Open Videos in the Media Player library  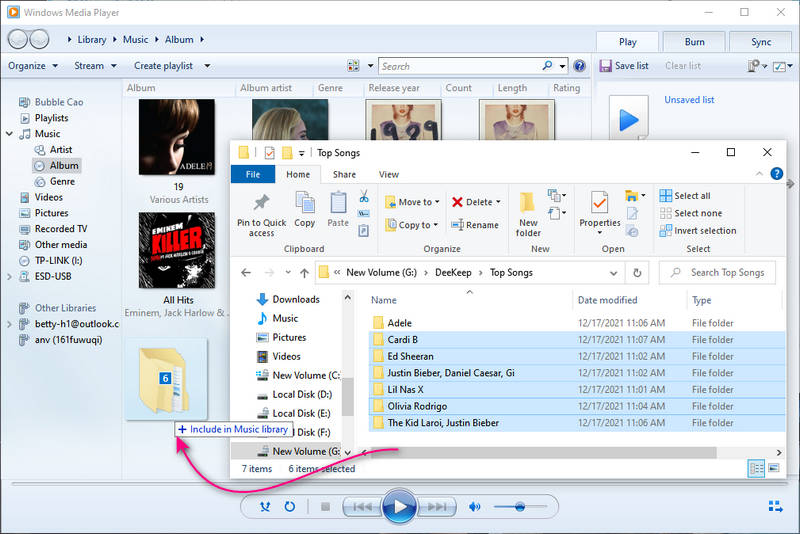48,197
